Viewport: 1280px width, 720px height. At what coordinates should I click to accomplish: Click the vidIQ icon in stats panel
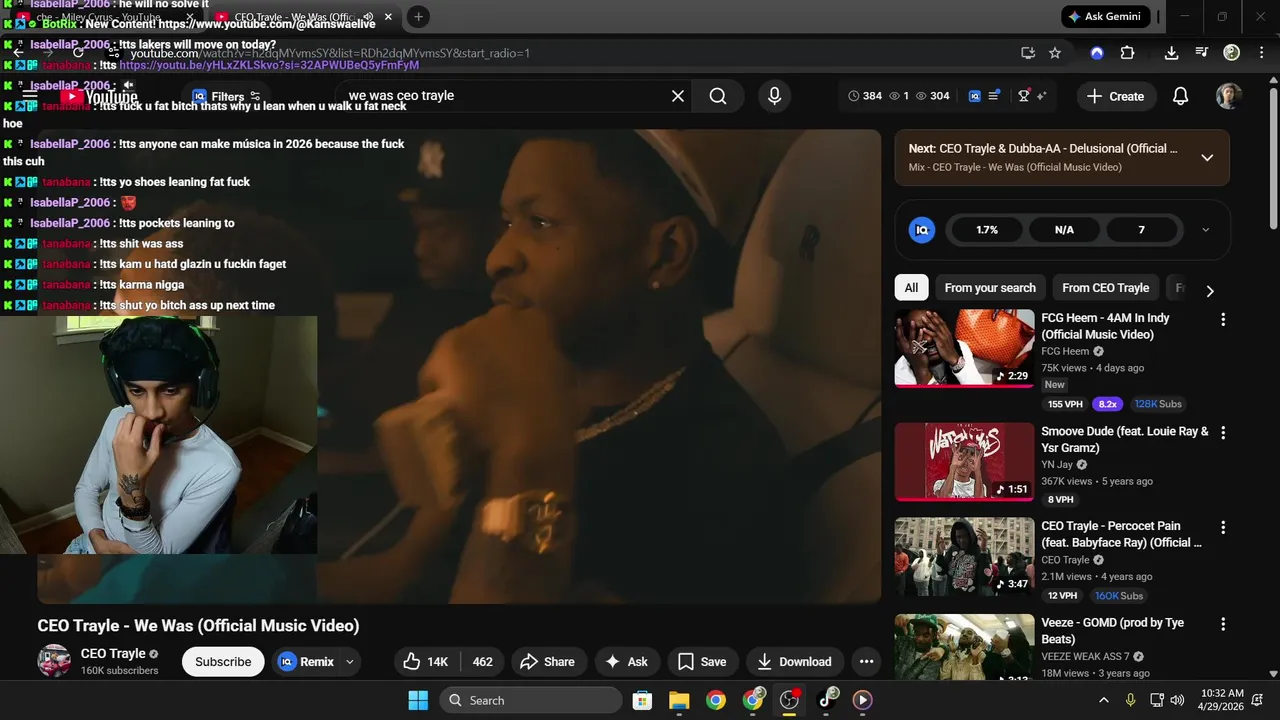(922, 229)
